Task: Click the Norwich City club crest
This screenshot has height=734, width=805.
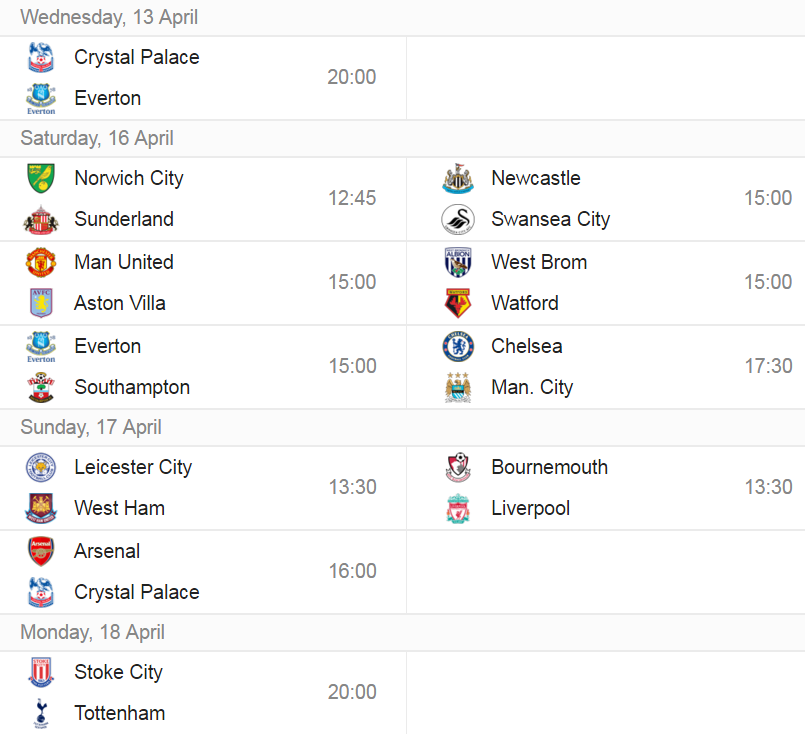Action: point(41,179)
